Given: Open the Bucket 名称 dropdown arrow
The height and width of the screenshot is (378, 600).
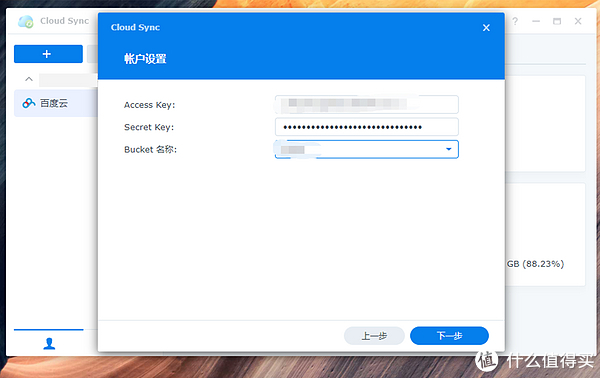Looking at the screenshot, I should [x=449, y=149].
